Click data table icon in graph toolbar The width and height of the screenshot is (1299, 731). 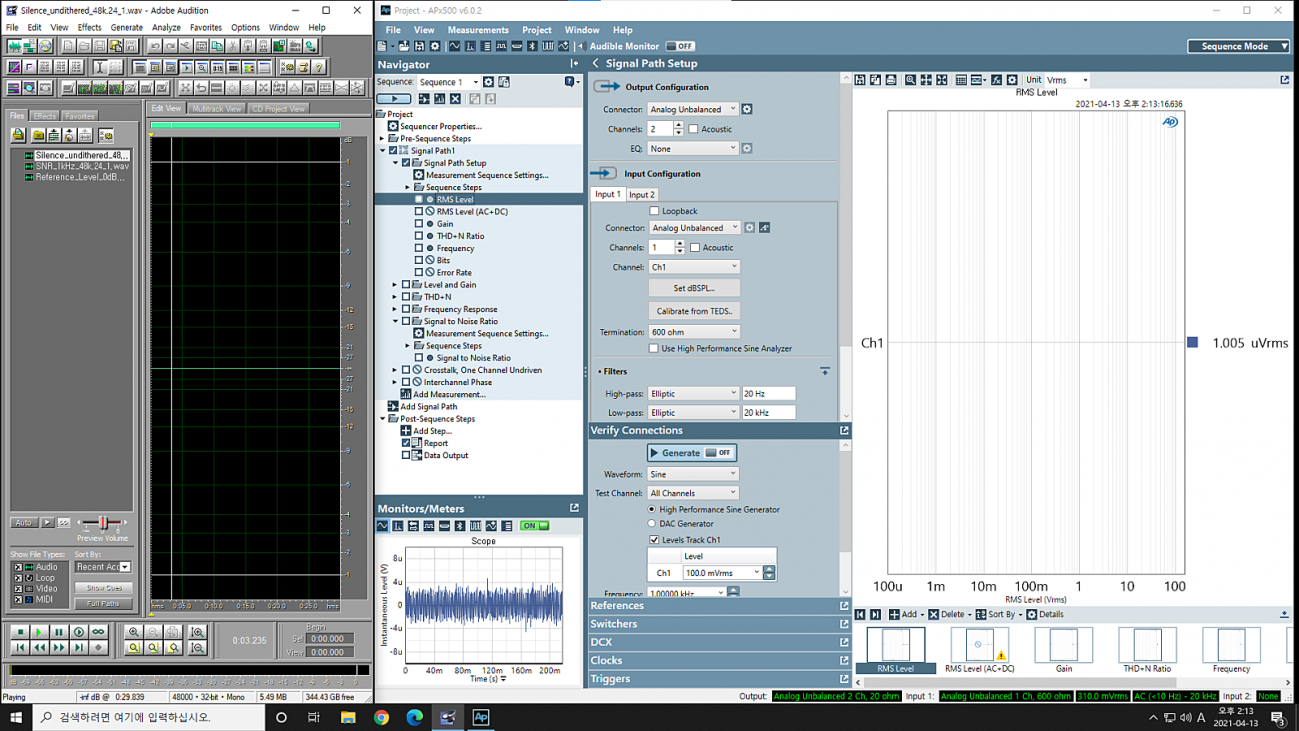point(961,80)
